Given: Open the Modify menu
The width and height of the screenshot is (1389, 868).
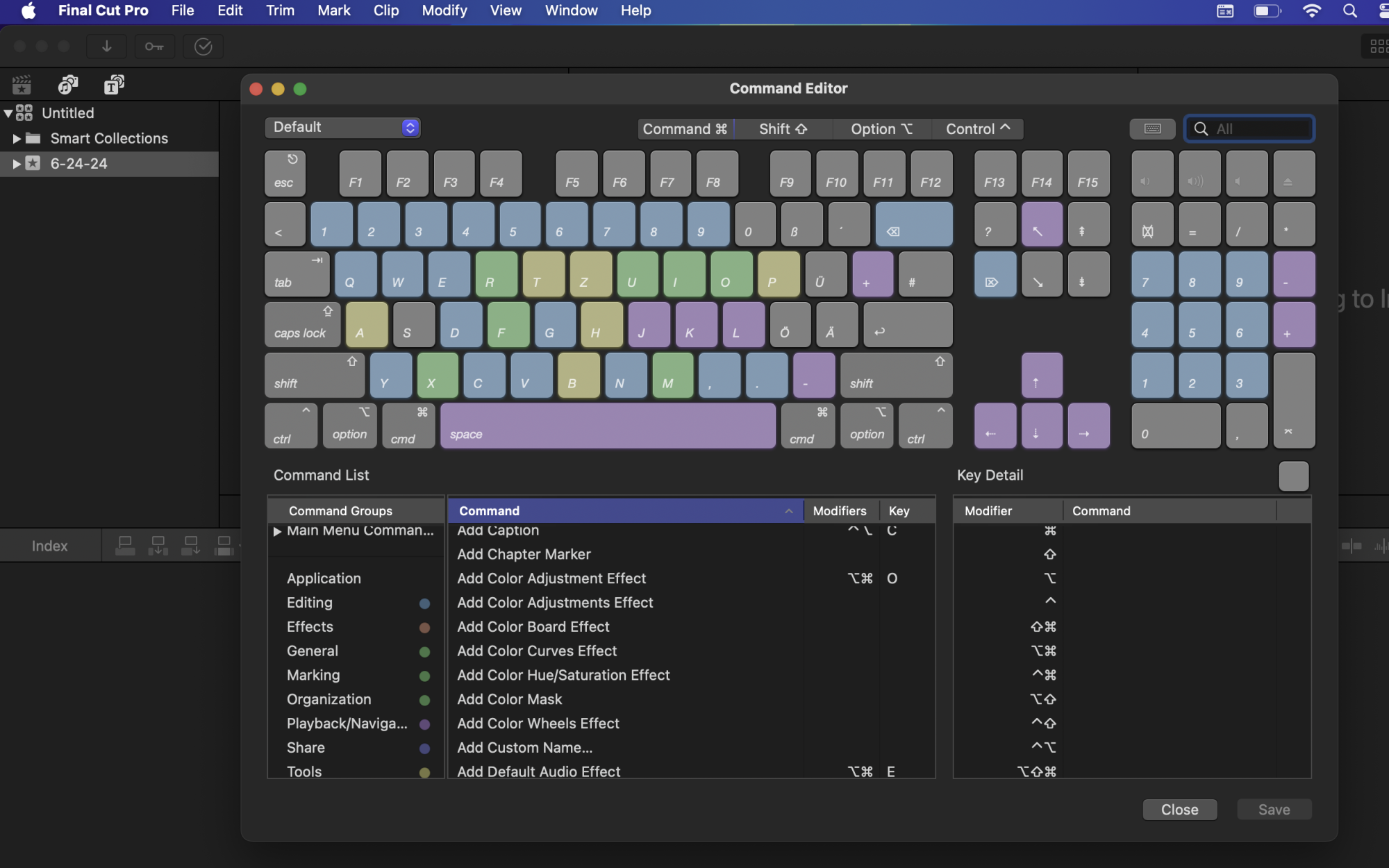Looking at the screenshot, I should (x=444, y=10).
